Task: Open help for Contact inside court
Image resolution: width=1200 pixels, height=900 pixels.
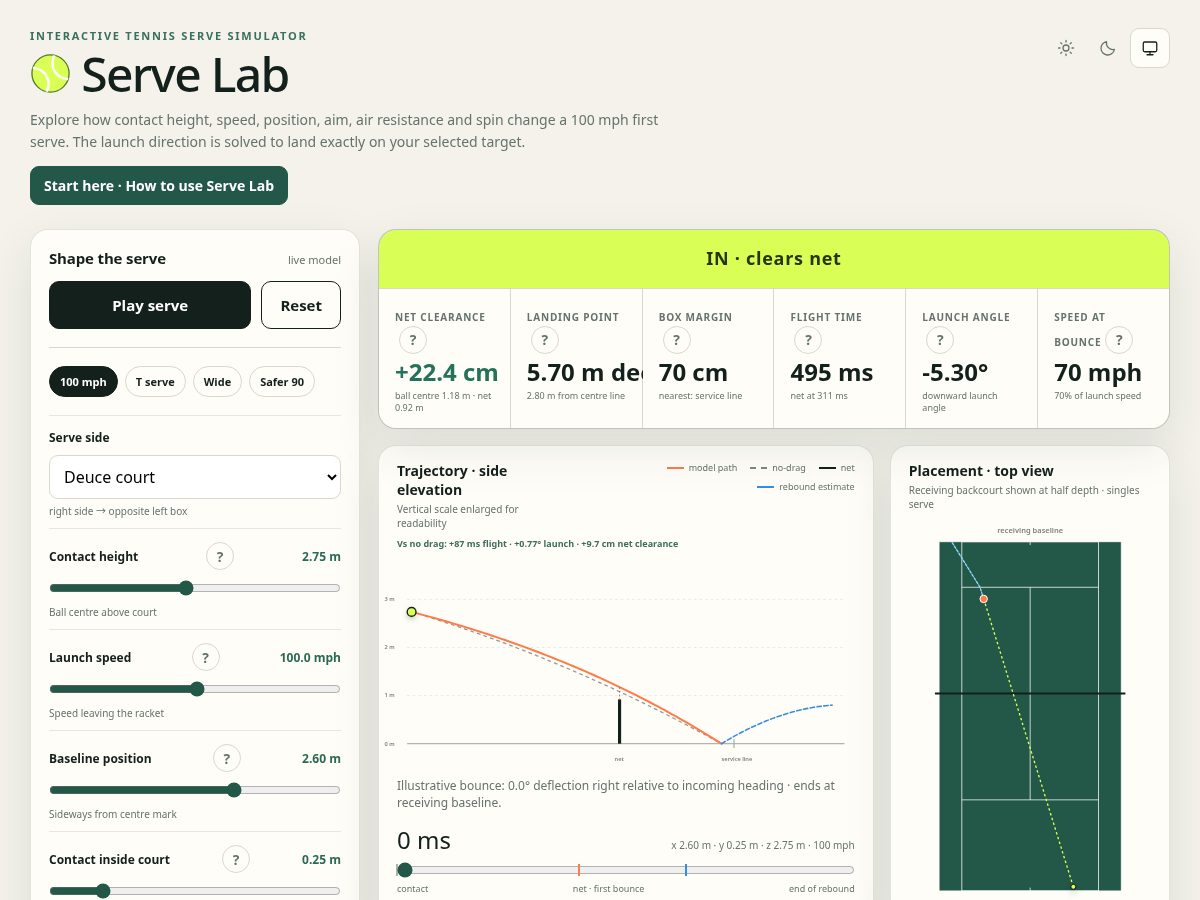Action: [x=236, y=860]
